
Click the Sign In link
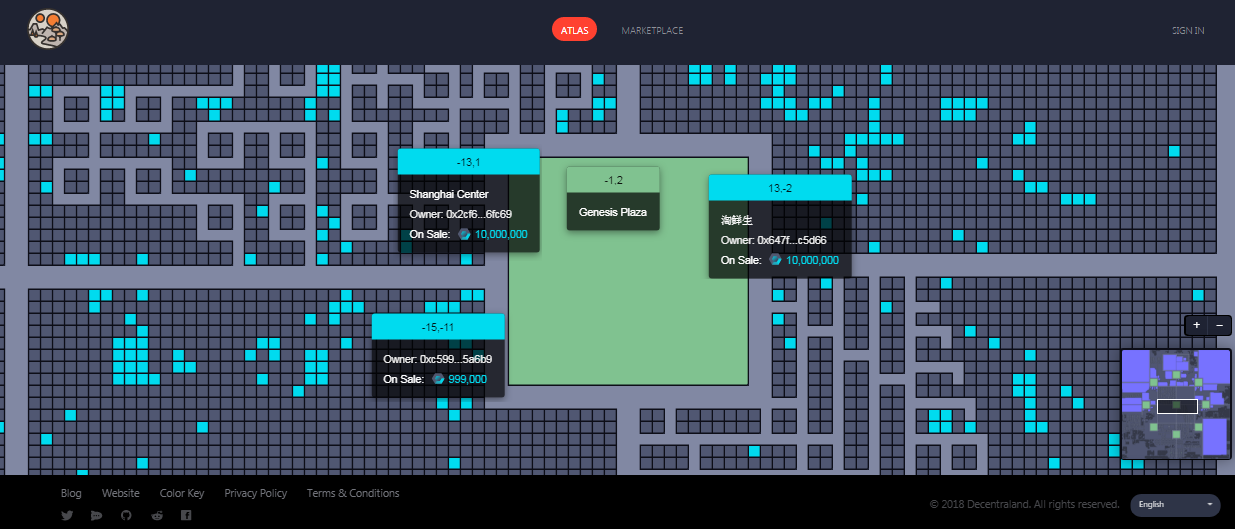tap(1188, 30)
